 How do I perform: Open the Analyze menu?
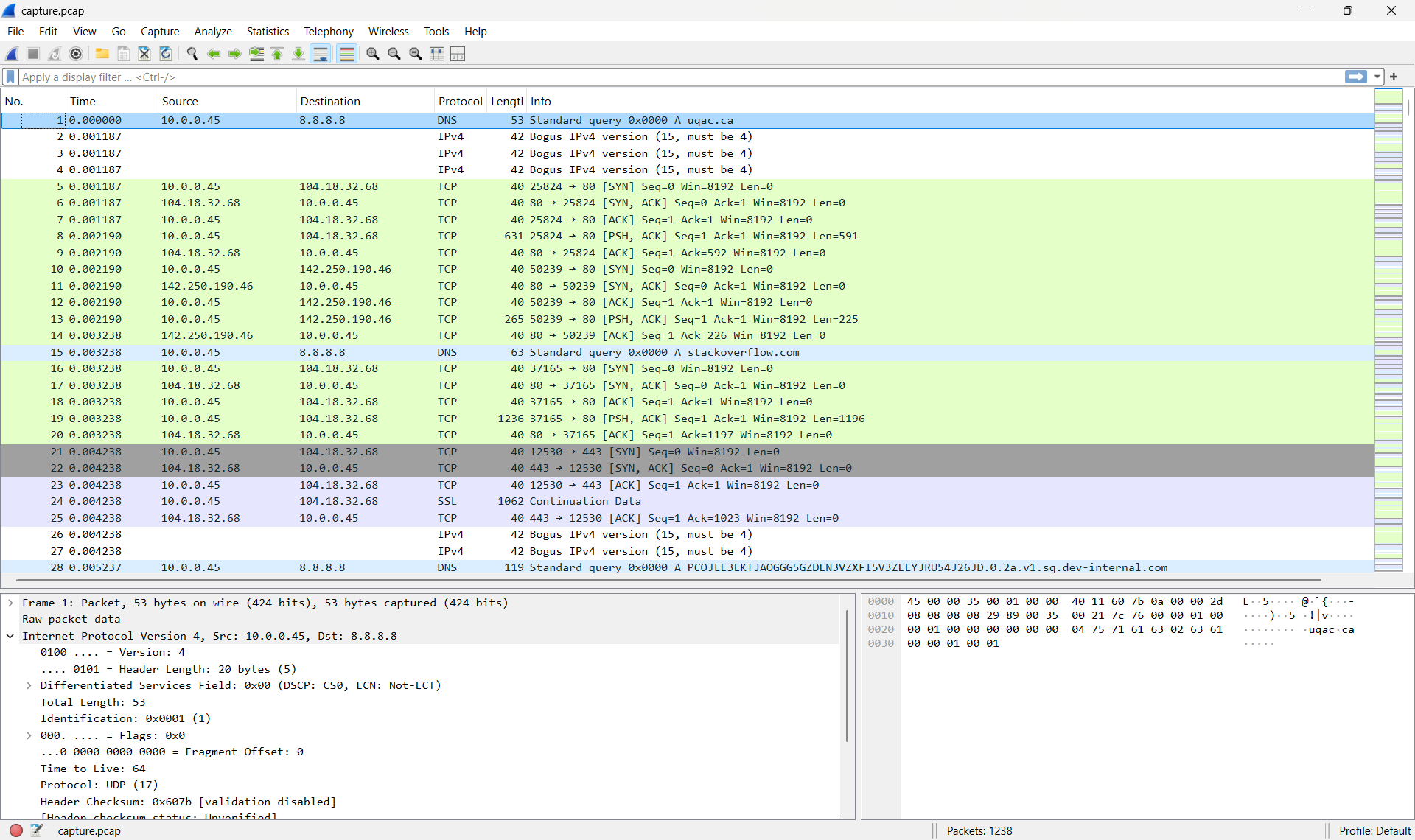click(213, 31)
